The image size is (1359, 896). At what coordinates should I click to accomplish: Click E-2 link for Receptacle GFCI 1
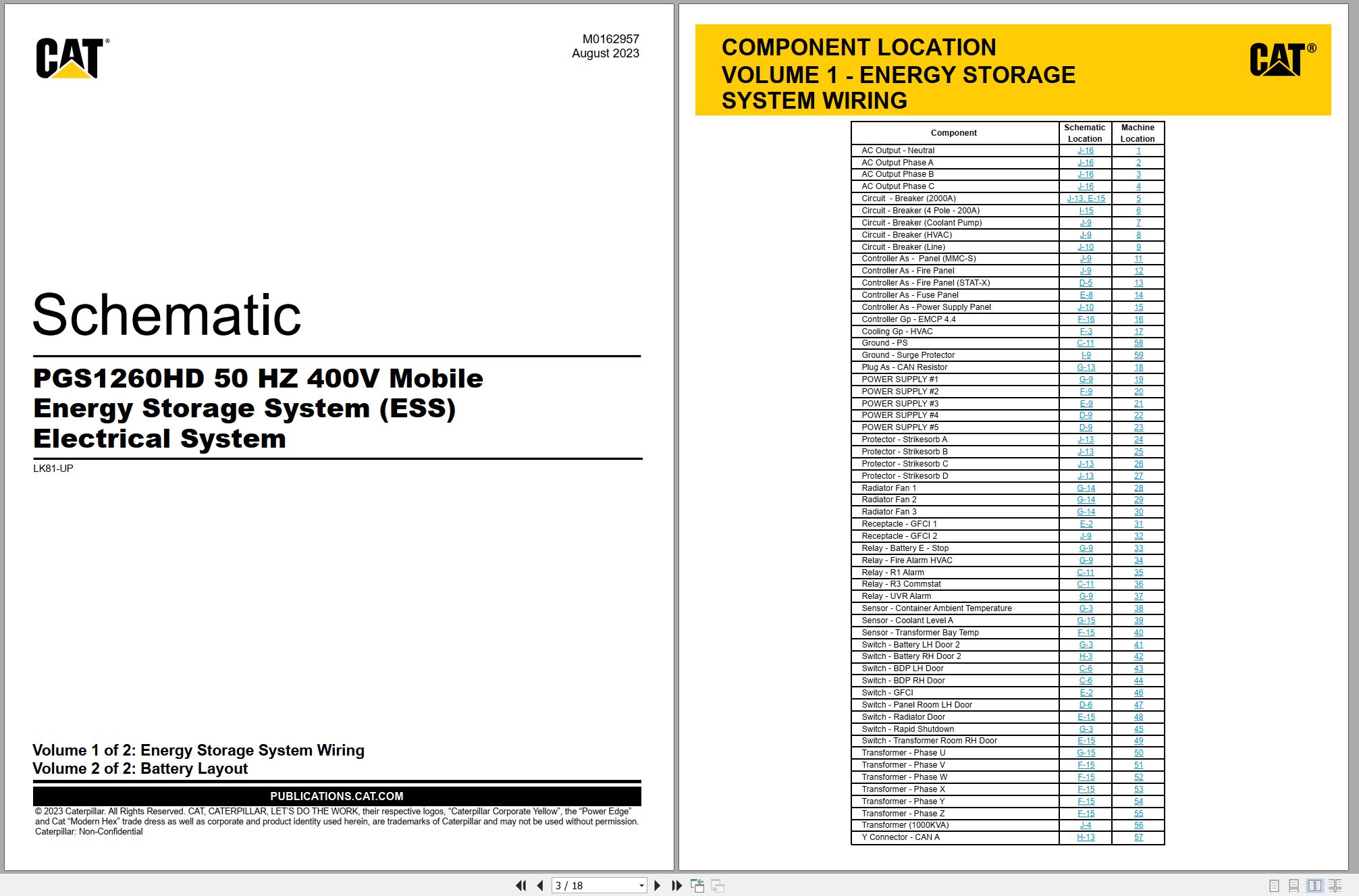(1086, 524)
